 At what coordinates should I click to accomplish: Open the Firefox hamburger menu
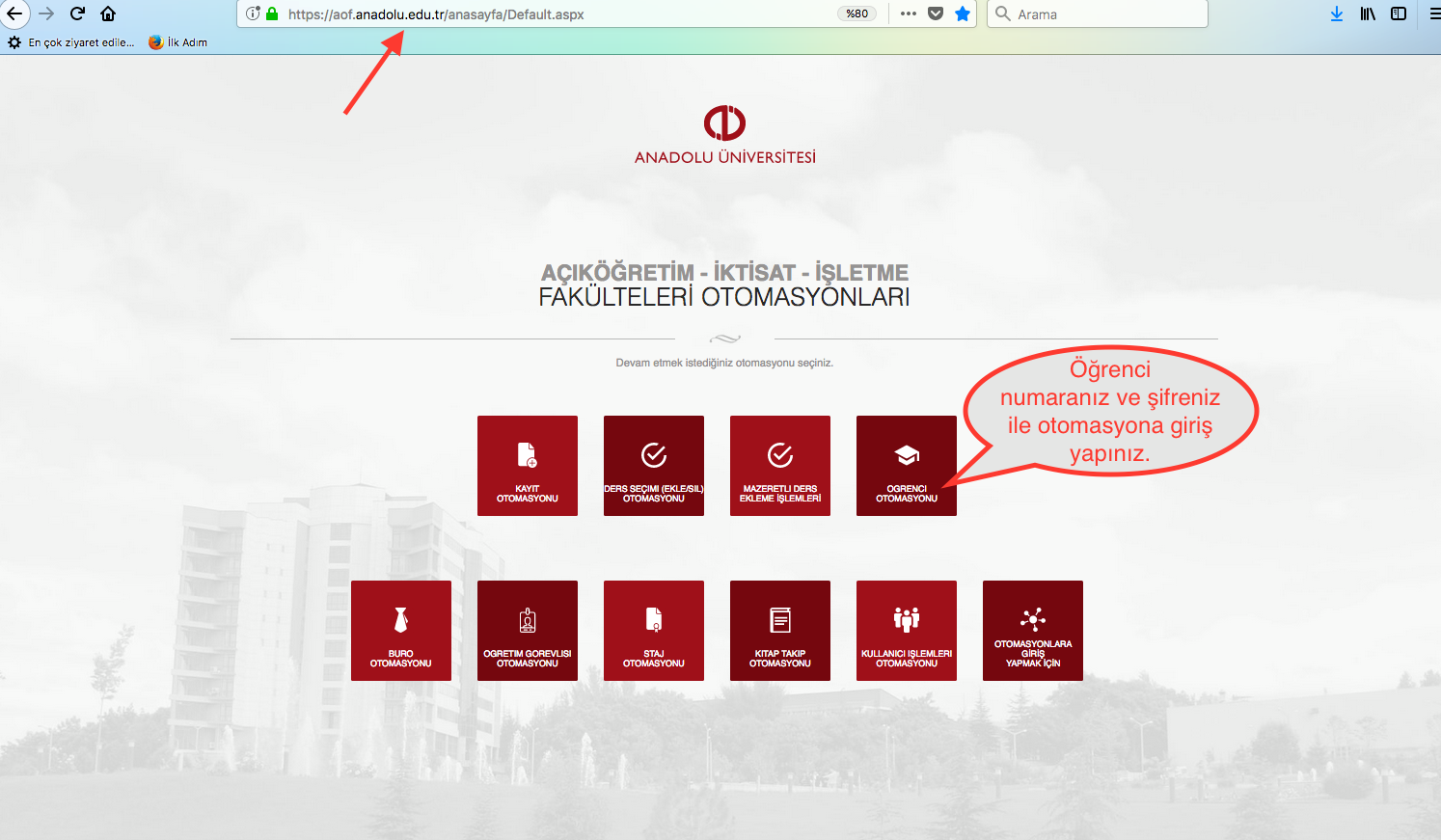[x=1434, y=14]
